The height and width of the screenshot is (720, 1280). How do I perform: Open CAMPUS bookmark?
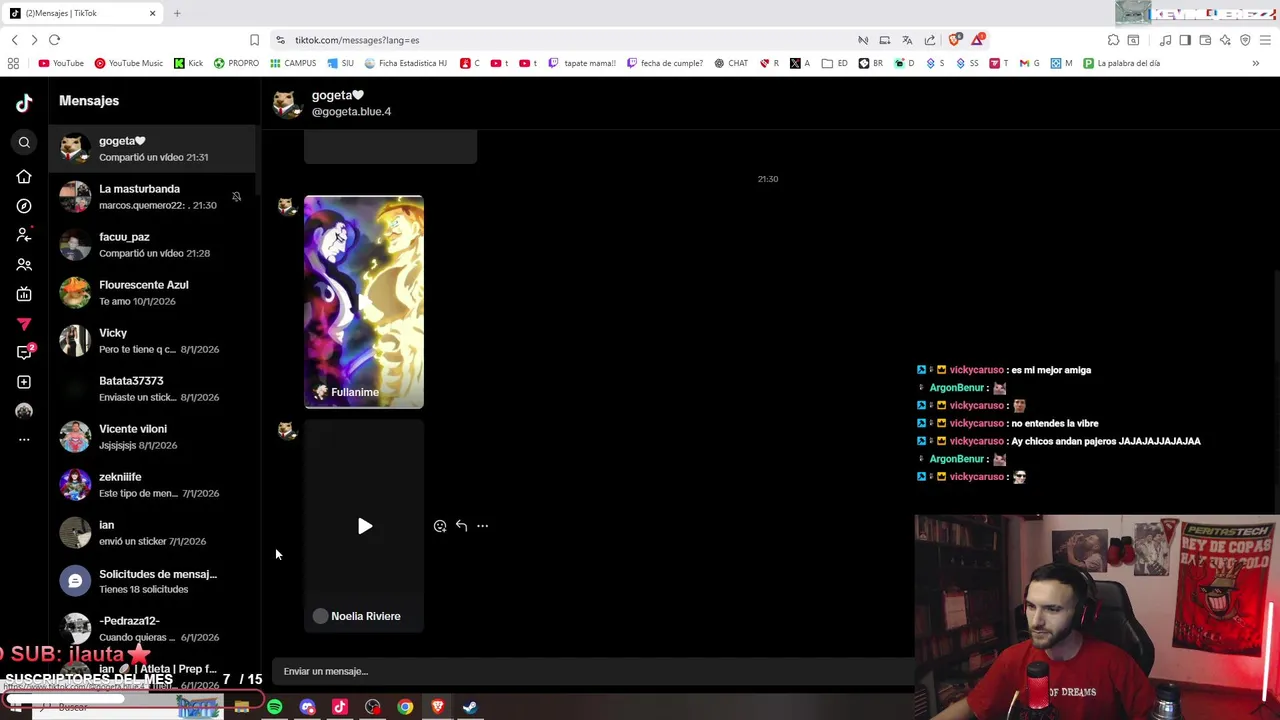[x=292, y=63]
